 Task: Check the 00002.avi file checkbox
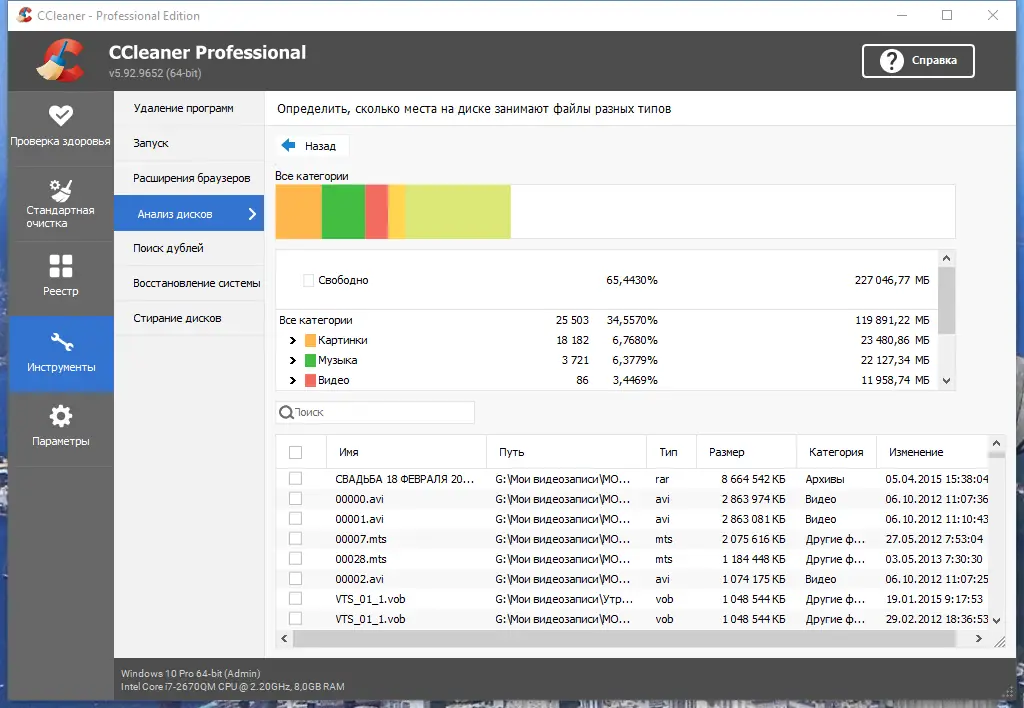coord(296,579)
